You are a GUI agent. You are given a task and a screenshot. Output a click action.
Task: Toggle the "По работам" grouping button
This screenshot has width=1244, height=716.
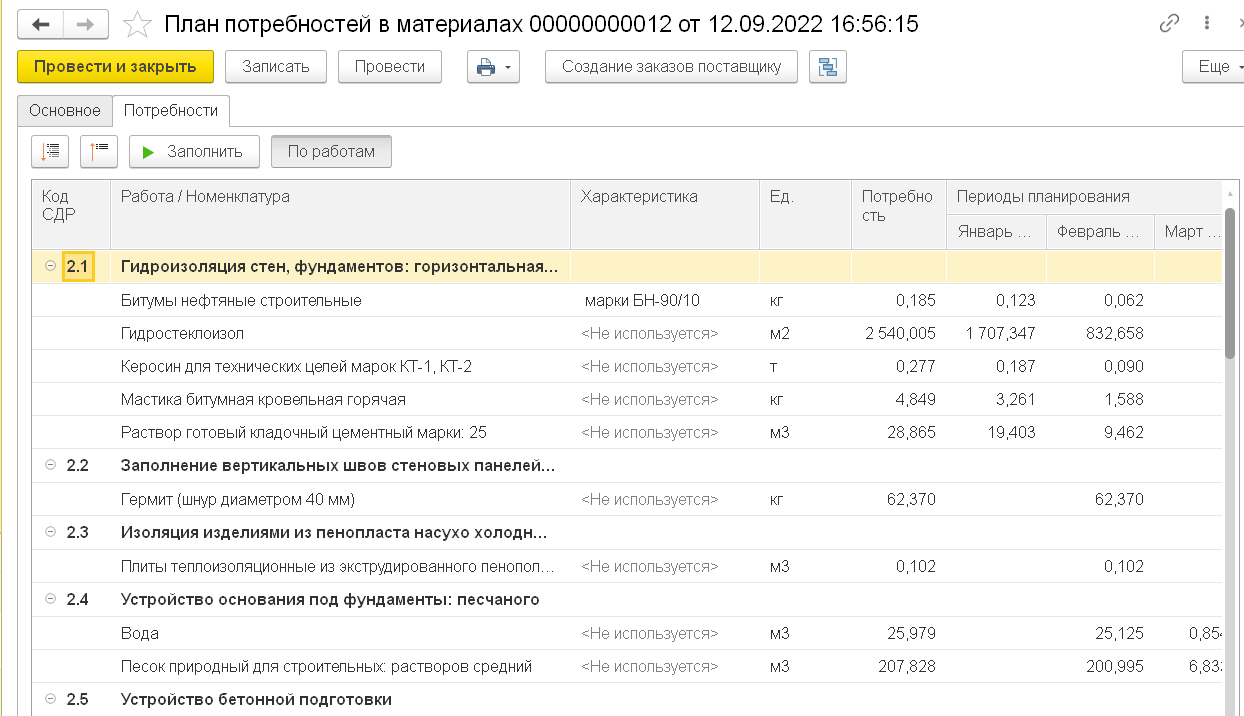pos(331,152)
